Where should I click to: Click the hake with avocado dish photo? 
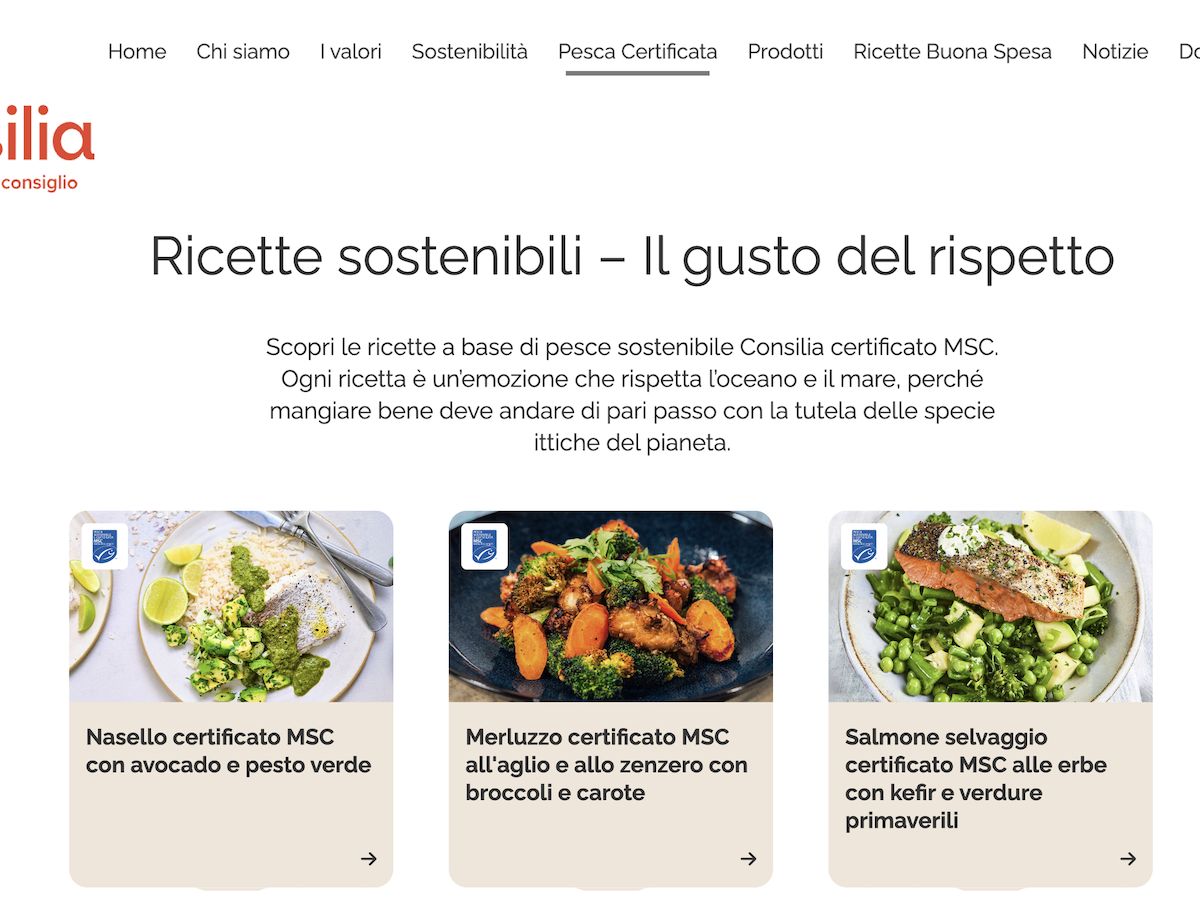(231, 606)
